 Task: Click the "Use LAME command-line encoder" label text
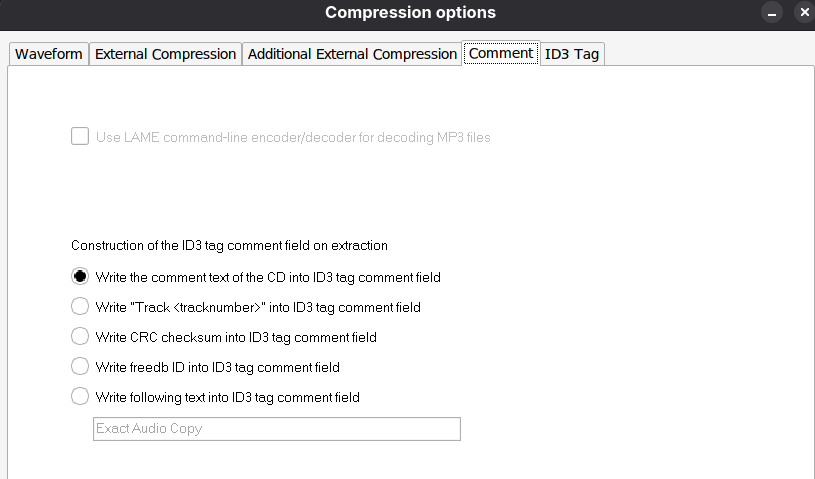point(293,137)
